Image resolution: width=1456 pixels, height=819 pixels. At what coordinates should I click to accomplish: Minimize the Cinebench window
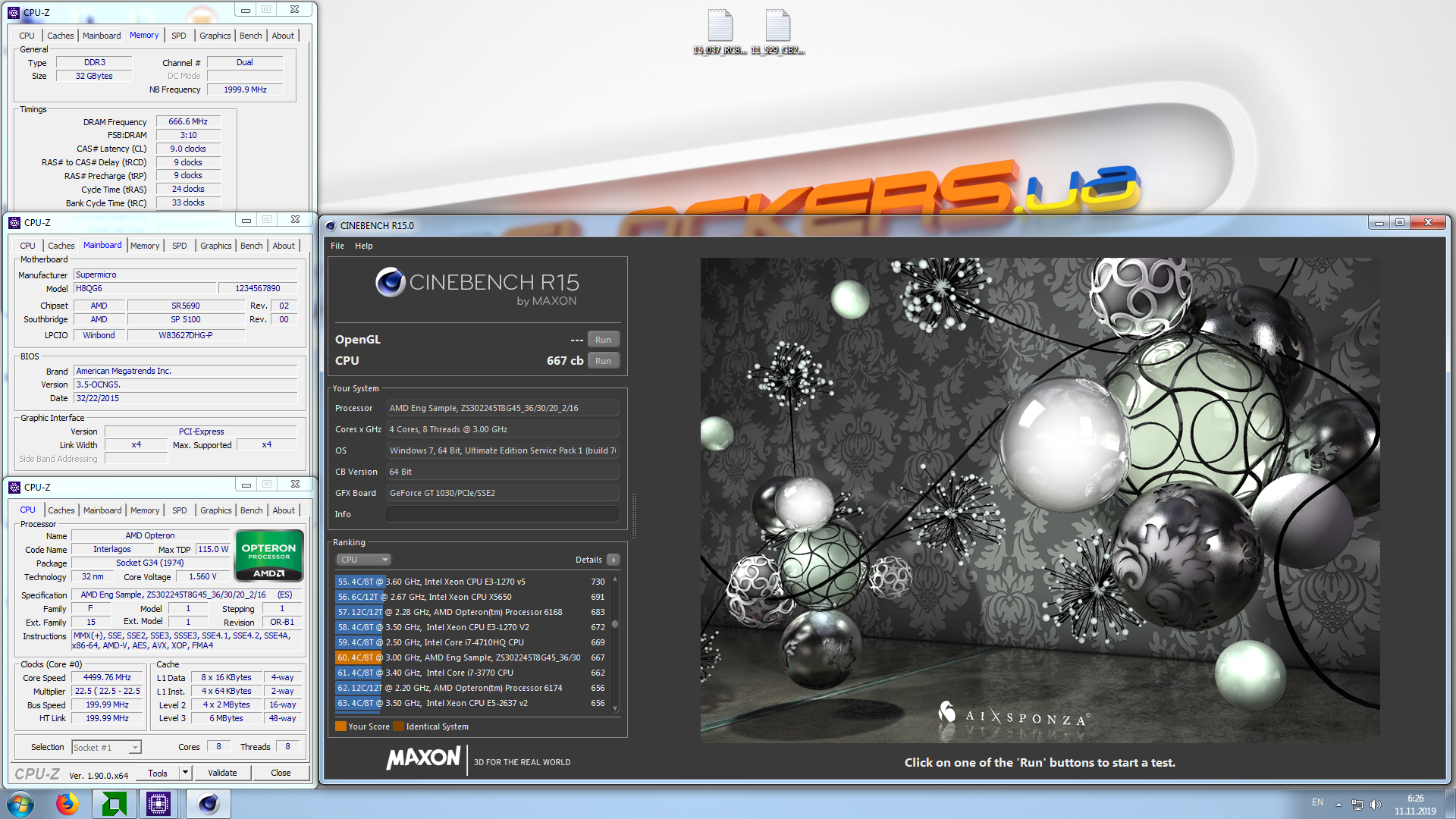click(1379, 222)
